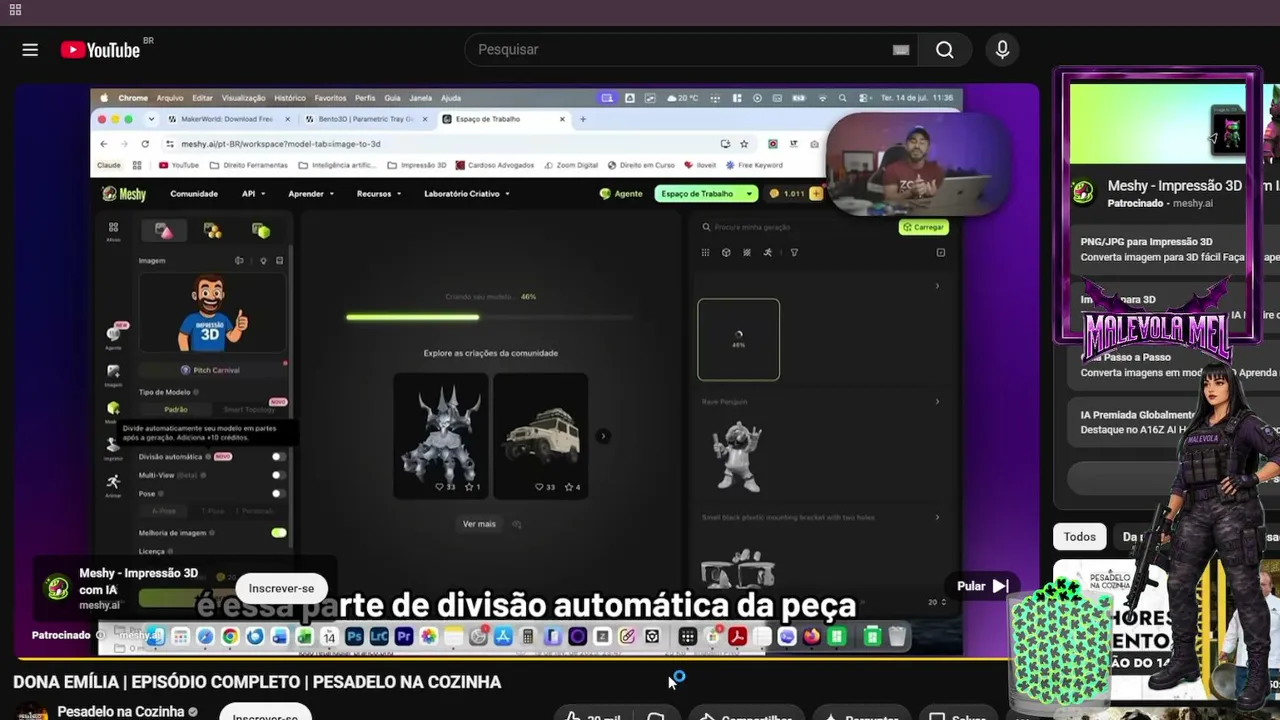Click the lightbulb icon beside the Imagem label
1280x720 pixels.
263,261
